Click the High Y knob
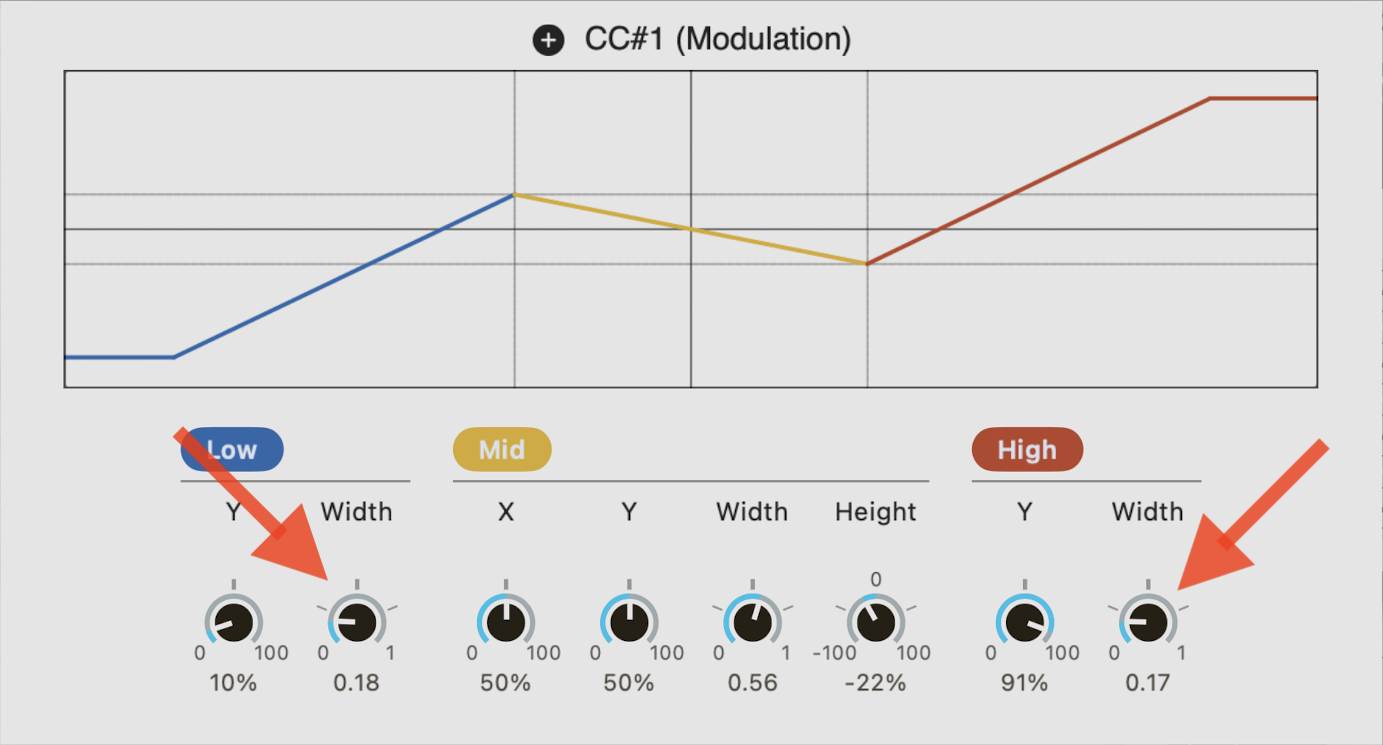Viewport: 1383px width, 745px height. pyautogui.click(x=1025, y=622)
